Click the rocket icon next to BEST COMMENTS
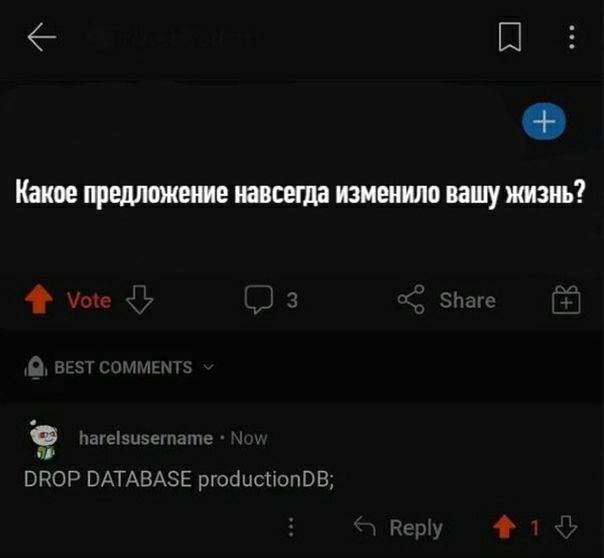 pos(36,367)
